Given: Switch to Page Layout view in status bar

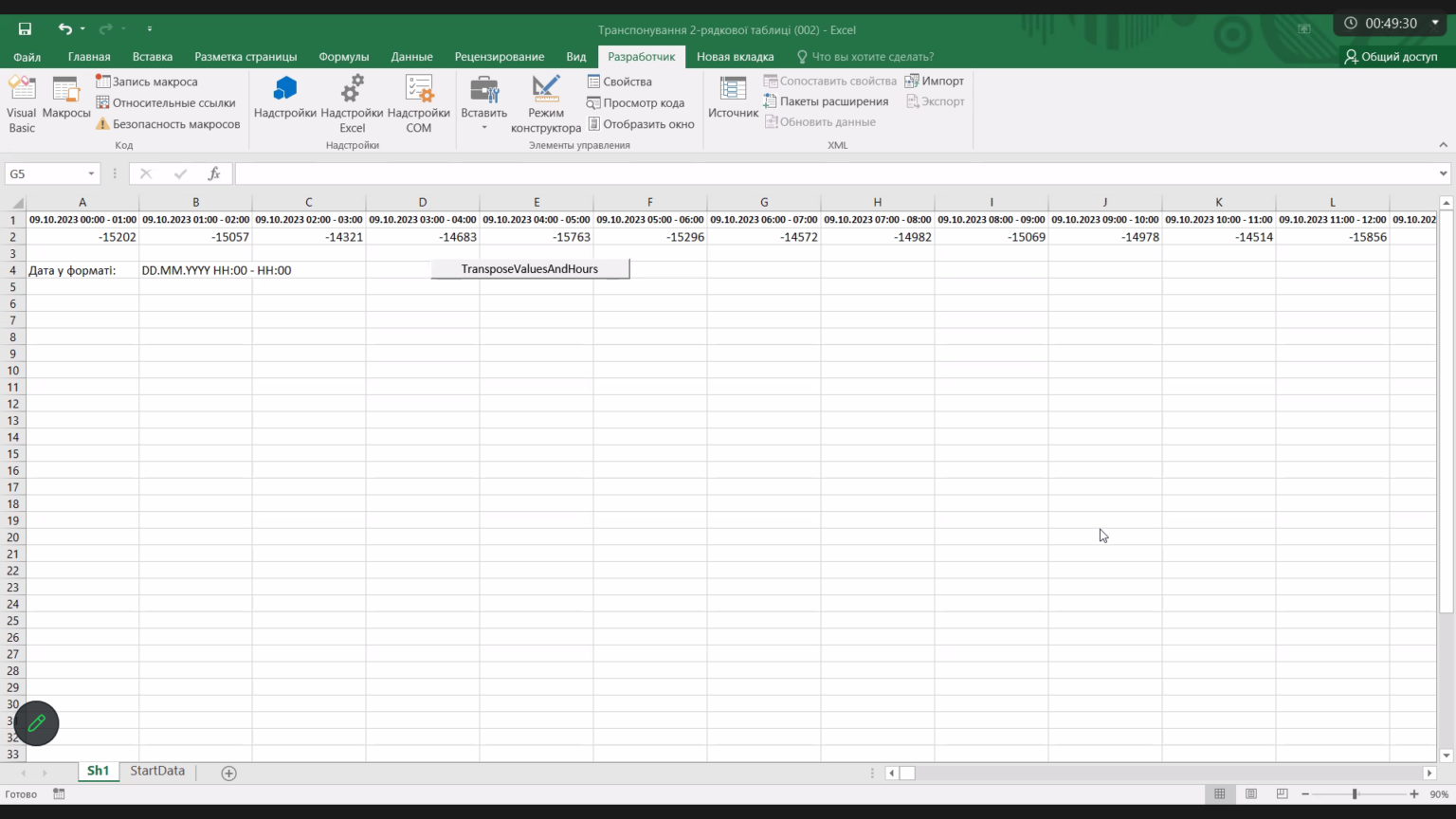Looking at the screenshot, I should pos(1251,794).
